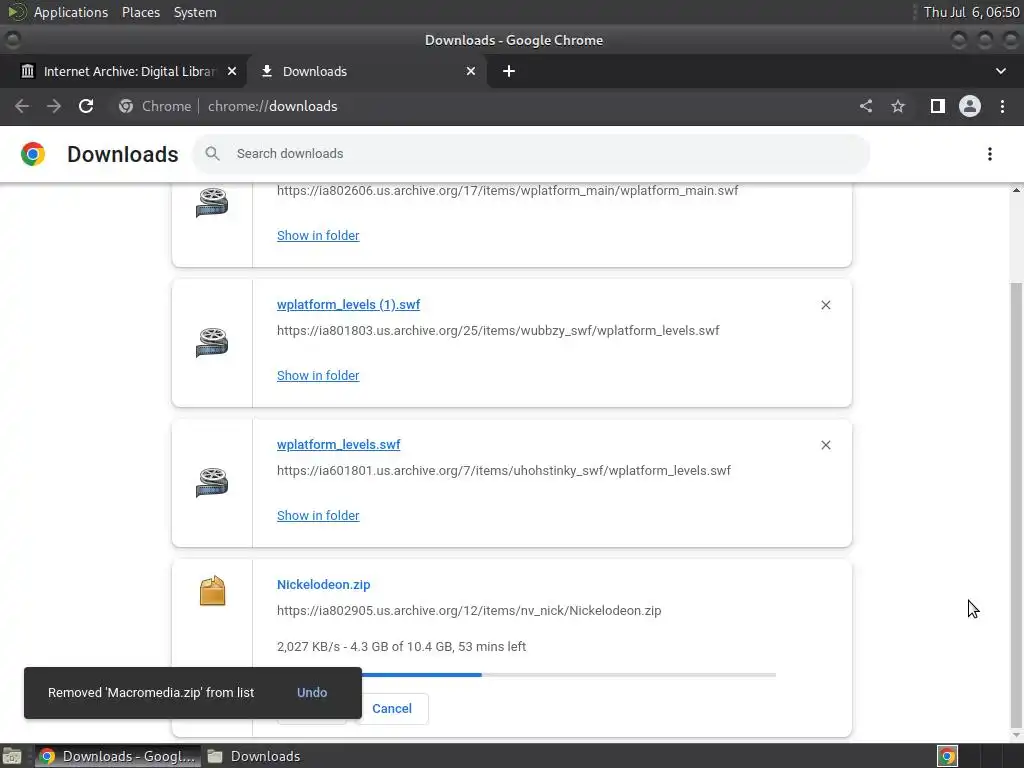Click Chrome site info icon in address bar
The image size is (1024, 768).
126,106
